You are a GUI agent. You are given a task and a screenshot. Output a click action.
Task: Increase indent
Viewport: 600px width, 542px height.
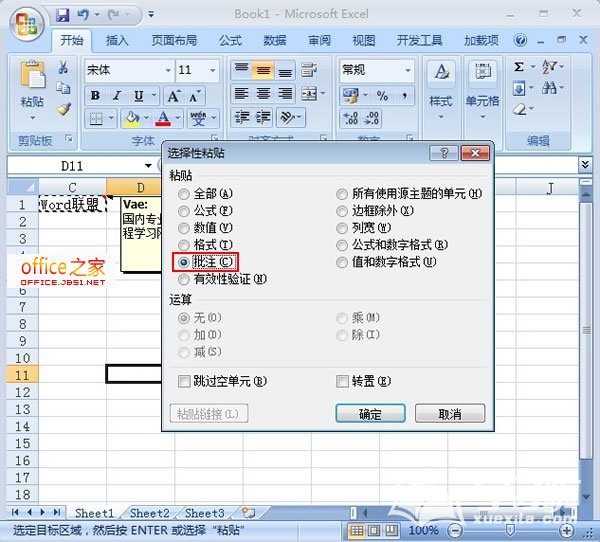coord(263,117)
